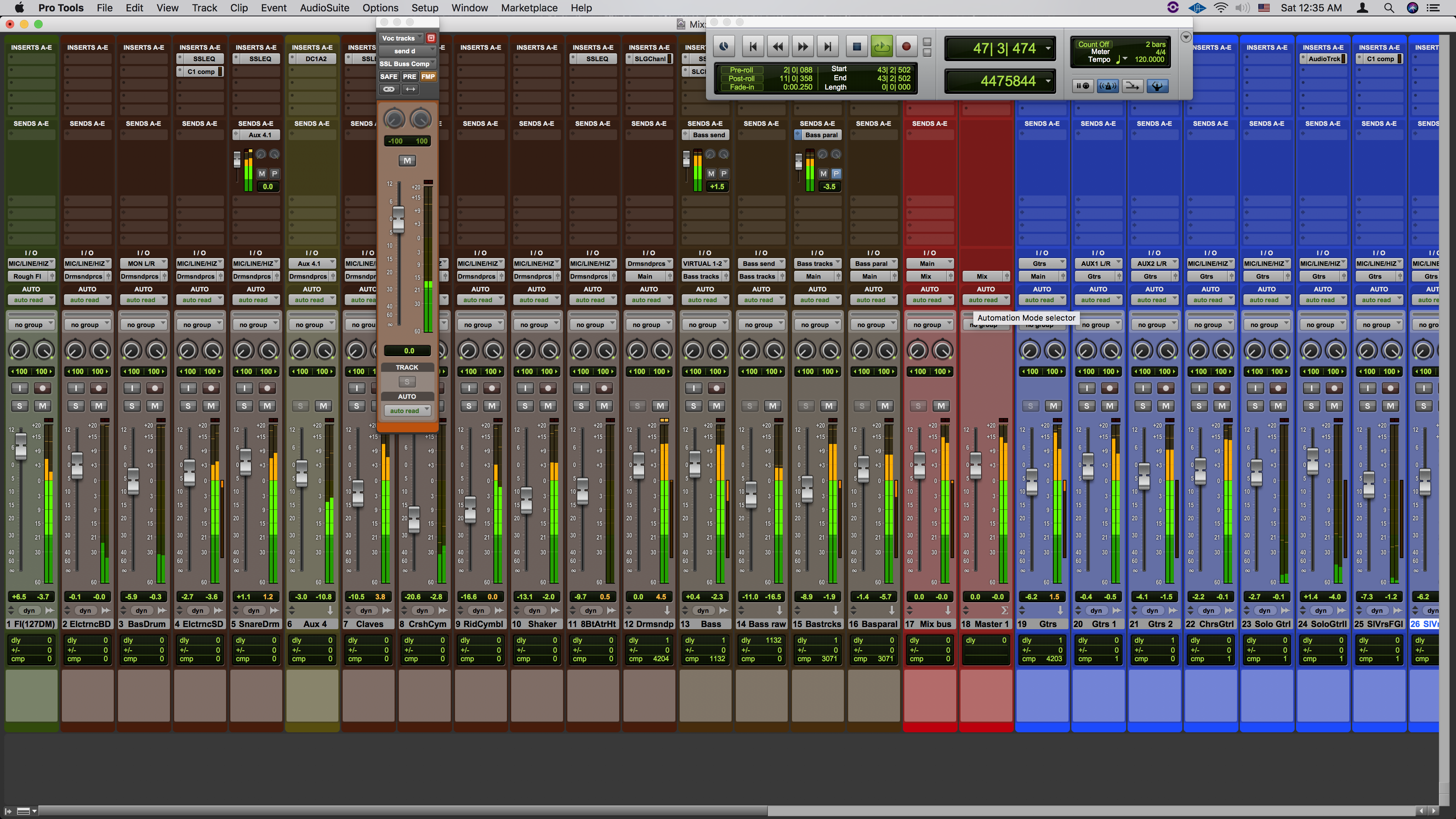Open Wi-Fi status menu
Viewport: 1456px width, 819px height.
(1221, 8)
